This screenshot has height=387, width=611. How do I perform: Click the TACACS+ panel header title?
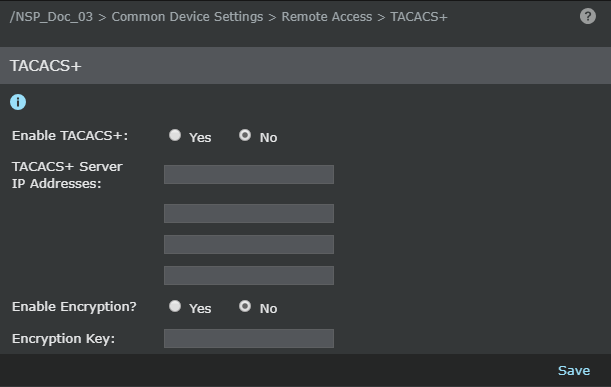46,66
